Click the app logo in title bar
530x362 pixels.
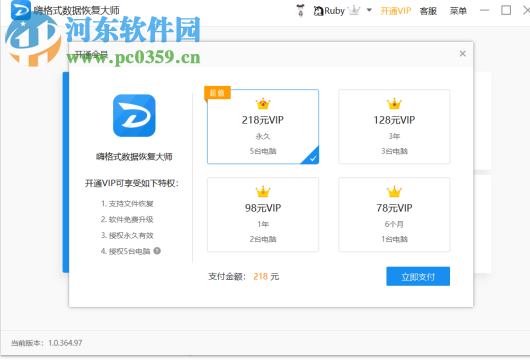21,9
